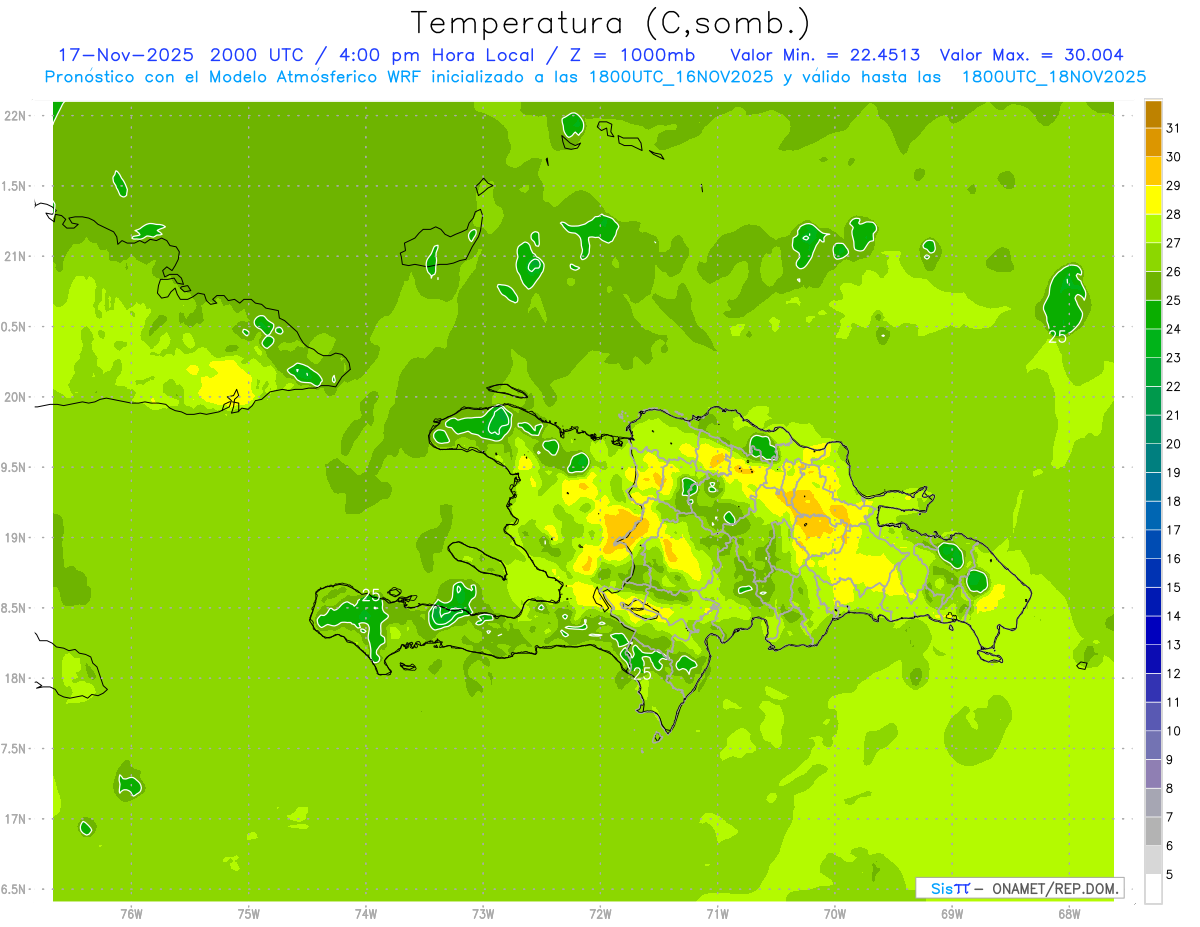The height and width of the screenshot is (927, 1200).
Task: Pick the light gray colorbar swatch between 5 and 6
Action: (x=1153, y=860)
